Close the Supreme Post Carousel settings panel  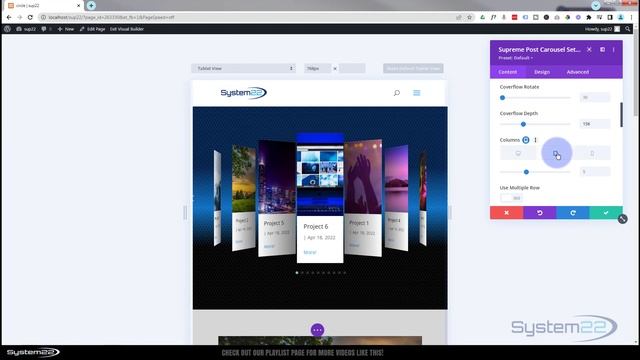coord(589,49)
